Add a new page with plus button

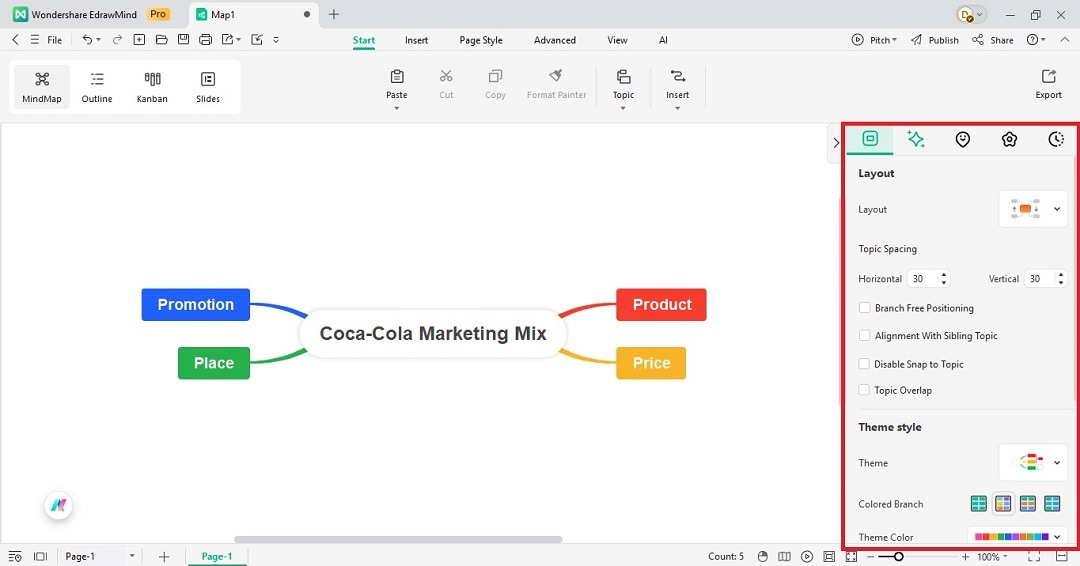click(x=164, y=556)
